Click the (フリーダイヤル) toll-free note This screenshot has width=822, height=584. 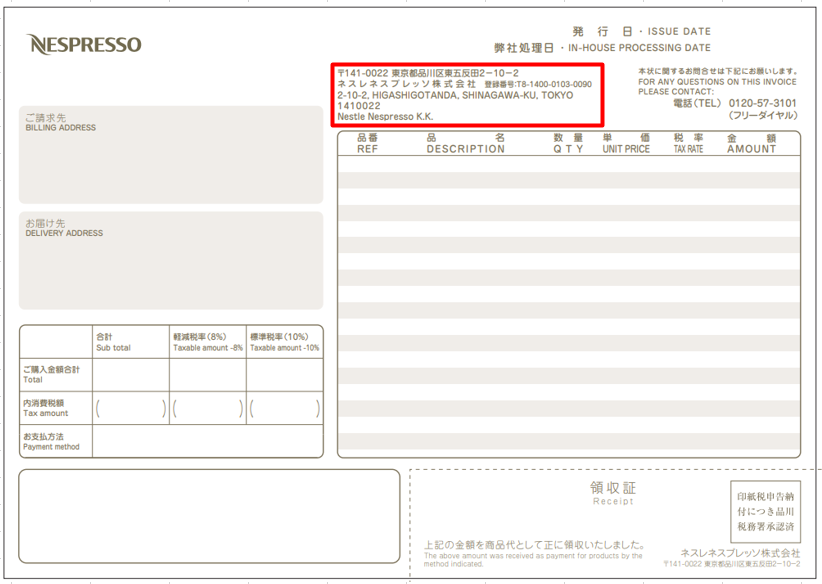[x=763, y=115]
